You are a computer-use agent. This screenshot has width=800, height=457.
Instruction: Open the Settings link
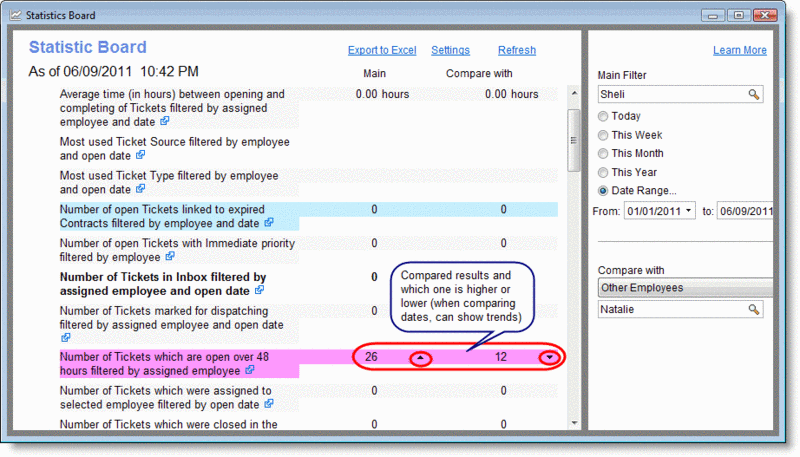pos(450,50)
